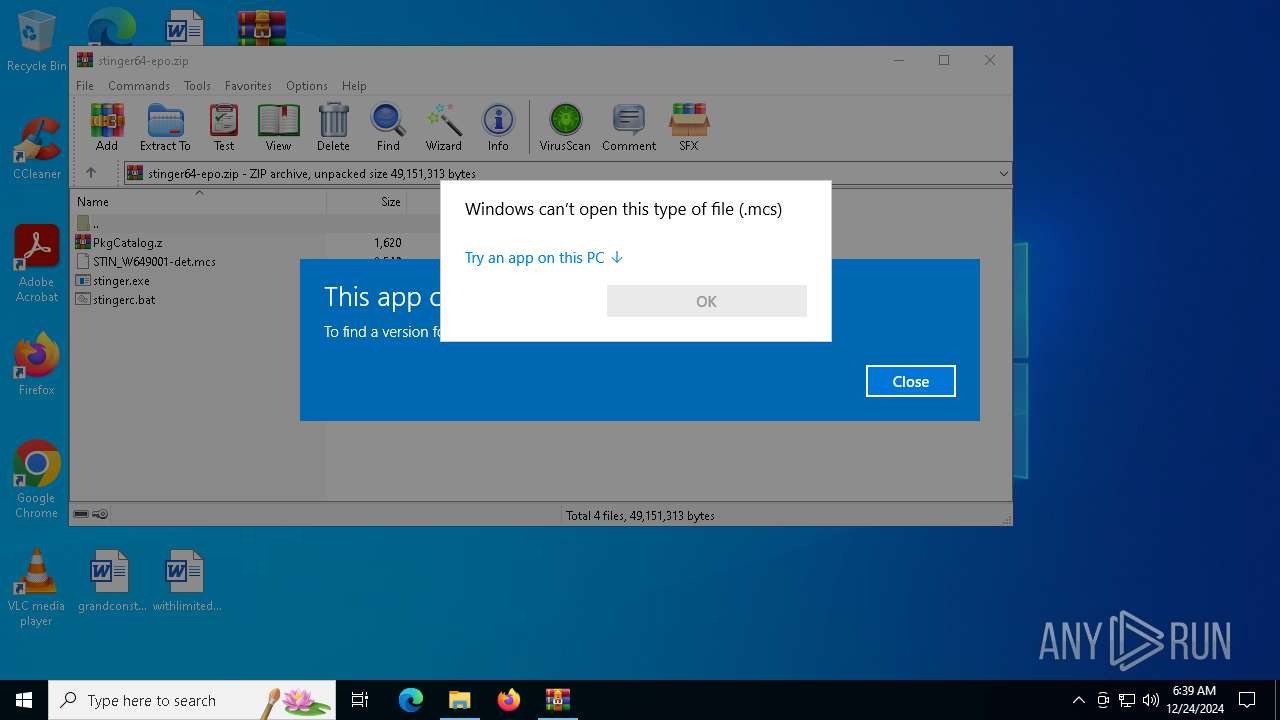The image size is (1280, 720).
Task: Open the Favorites menu
Action: pyautogui.click(x=248, y=86)
